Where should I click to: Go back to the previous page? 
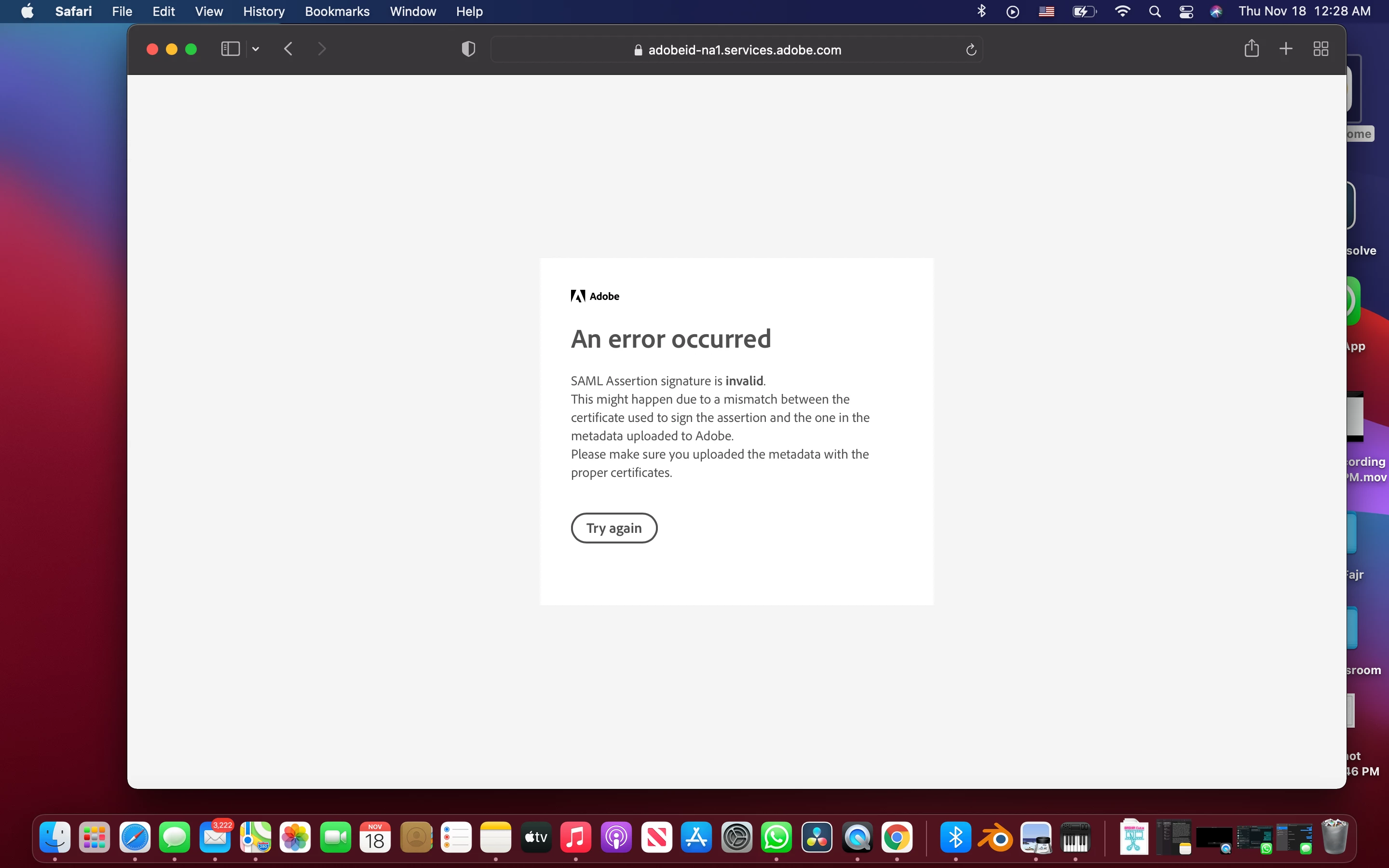click(288, 49)
